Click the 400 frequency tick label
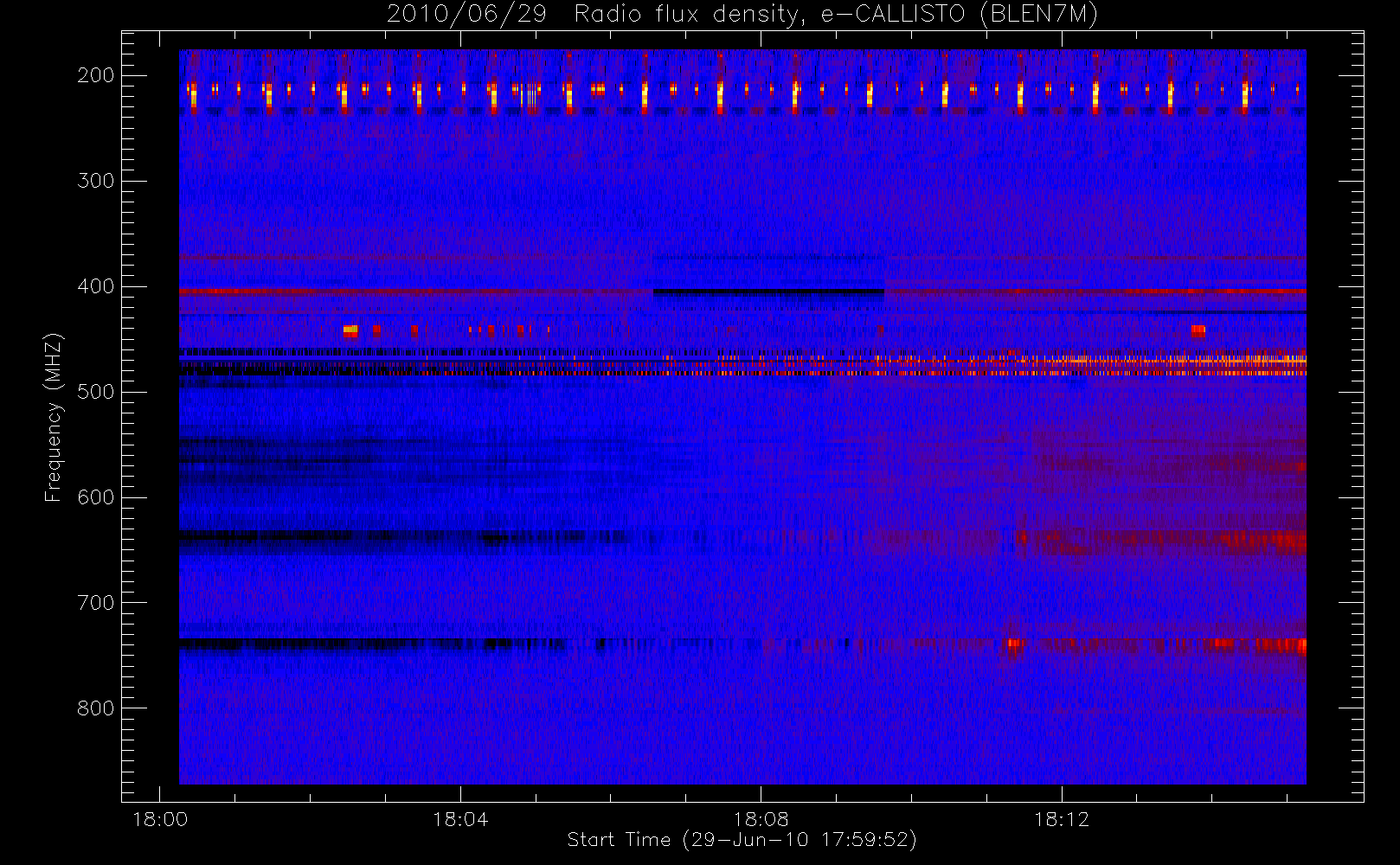Screen dimensions: 1400x865 coord(95,286)
